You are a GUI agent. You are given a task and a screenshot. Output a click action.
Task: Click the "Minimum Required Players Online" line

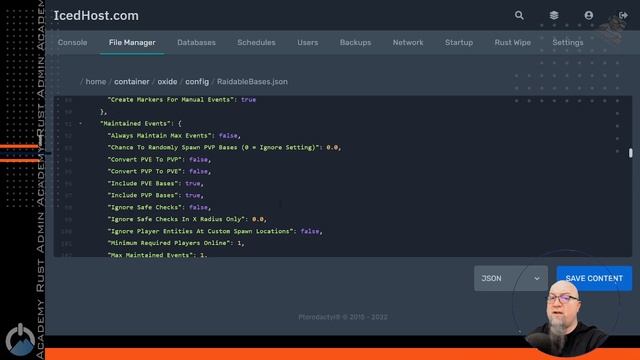pyautogui.click(x=176, y=243)
